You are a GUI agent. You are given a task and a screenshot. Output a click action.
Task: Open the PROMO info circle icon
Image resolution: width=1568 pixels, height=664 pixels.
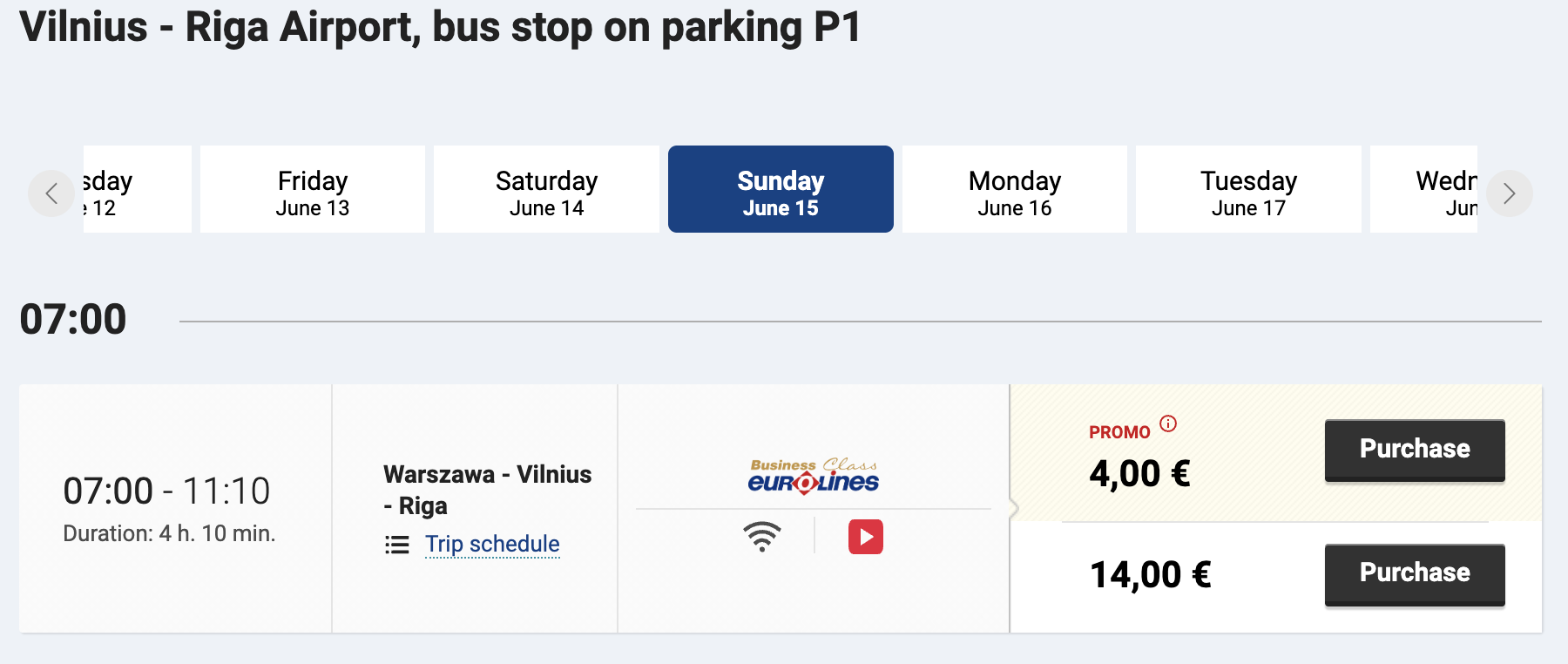[x=1168, y=423]
